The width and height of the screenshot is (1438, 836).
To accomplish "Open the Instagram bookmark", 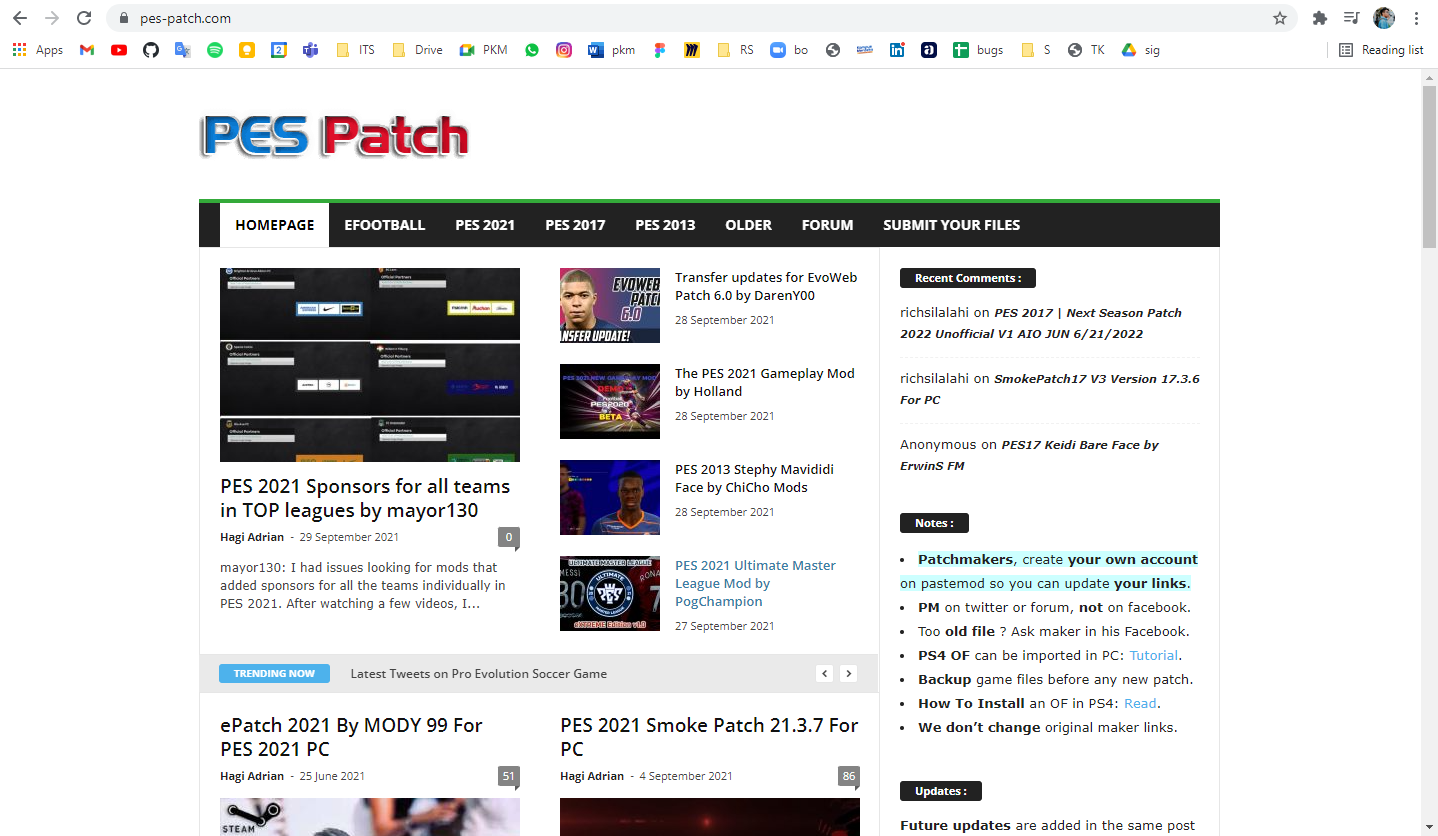I will click(x=564, y=50).
